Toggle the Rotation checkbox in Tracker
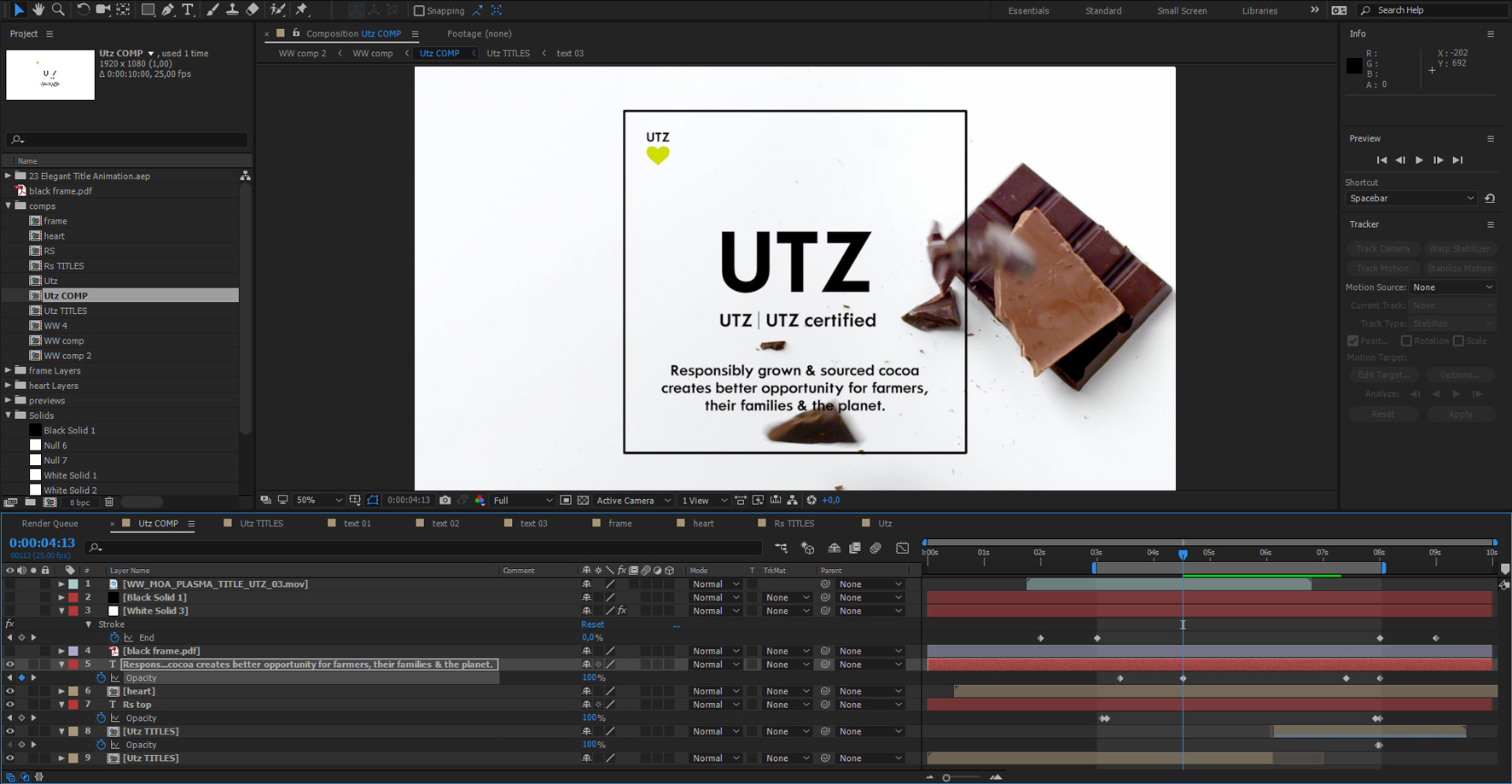Viewport: 1512px width, 784px height. (x=1406, y=341)
